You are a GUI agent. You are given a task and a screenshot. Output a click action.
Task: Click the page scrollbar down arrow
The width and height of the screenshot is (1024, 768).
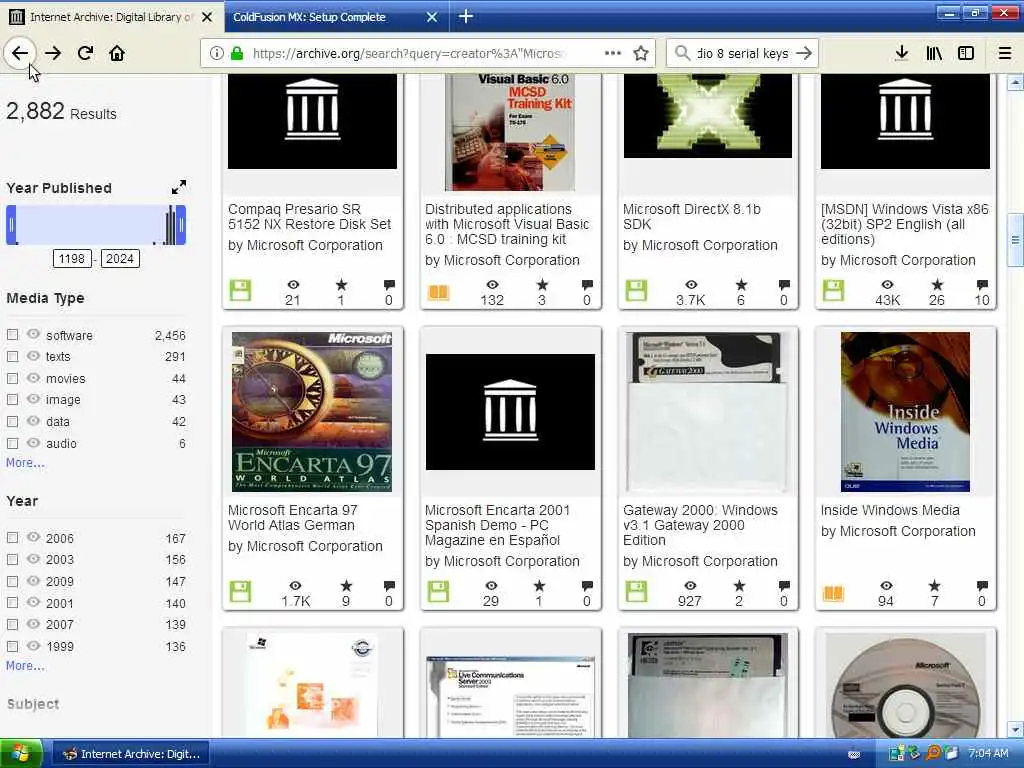pyautogui.click(x=1015, y=729)
